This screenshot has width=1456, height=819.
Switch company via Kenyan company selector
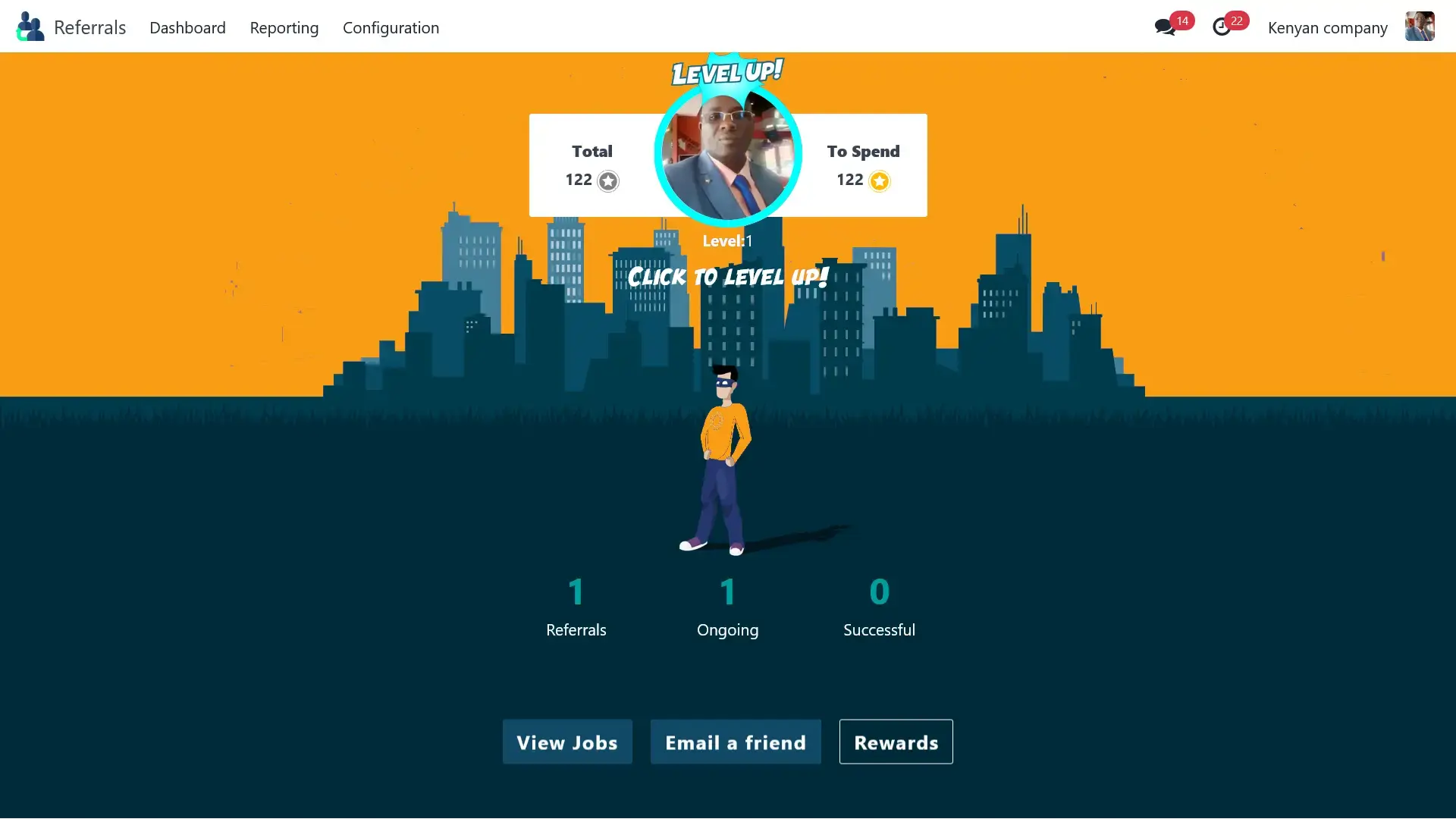click(x=1327, y=28)
